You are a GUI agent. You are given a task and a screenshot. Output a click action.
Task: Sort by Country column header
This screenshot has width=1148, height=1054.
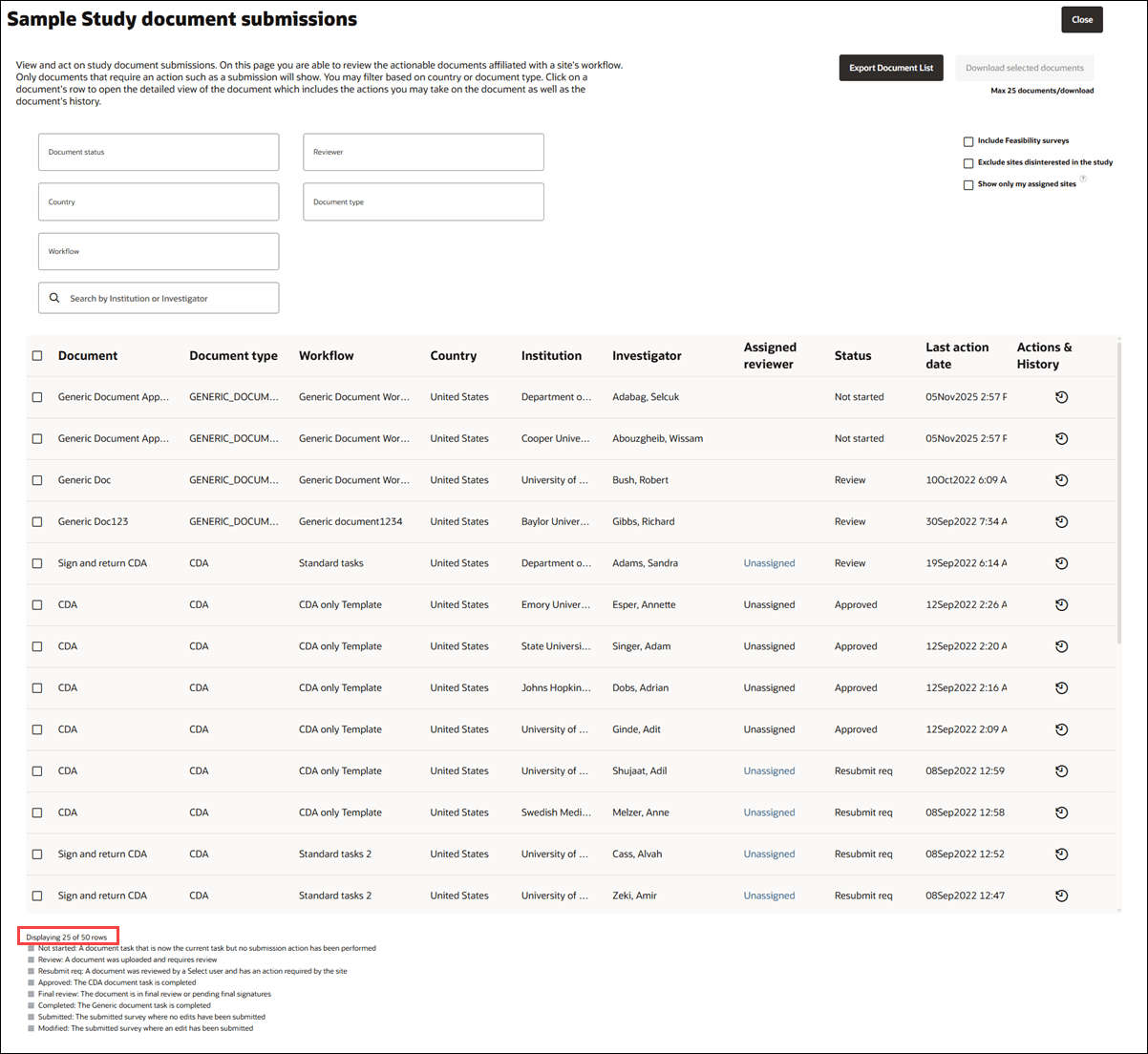click(x=453, y=355)
